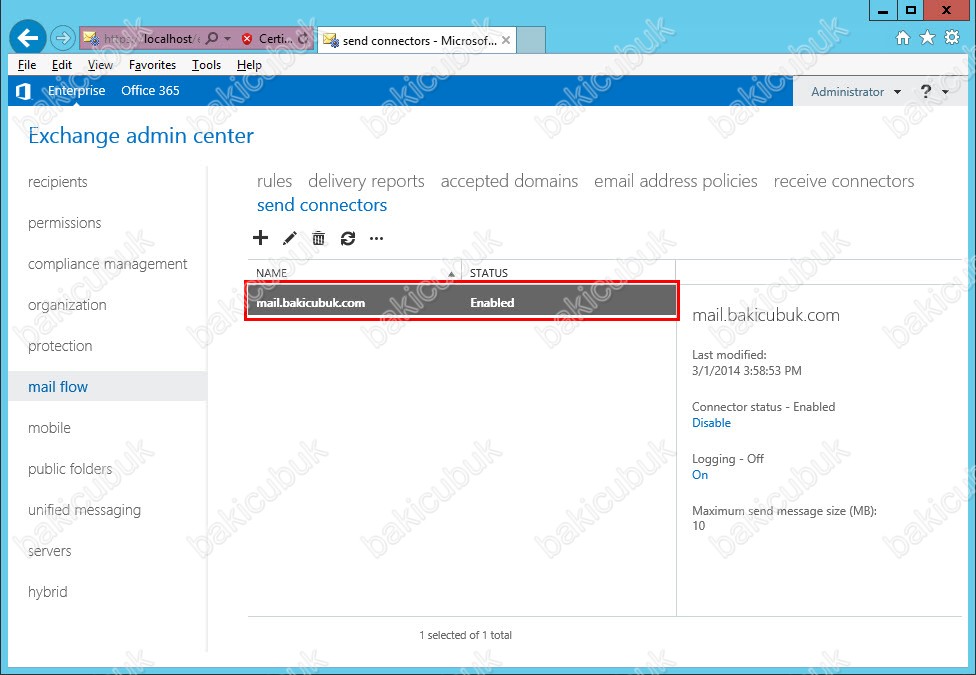Screen dimensions: 976x675
Task: Open recipients in the left navigation
Action: point(58,182)
